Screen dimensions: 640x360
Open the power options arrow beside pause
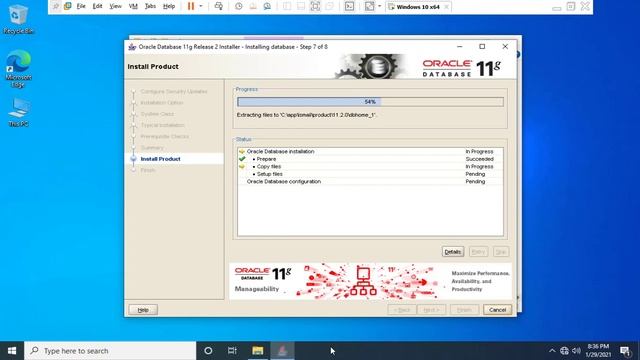tap(201, 6)
